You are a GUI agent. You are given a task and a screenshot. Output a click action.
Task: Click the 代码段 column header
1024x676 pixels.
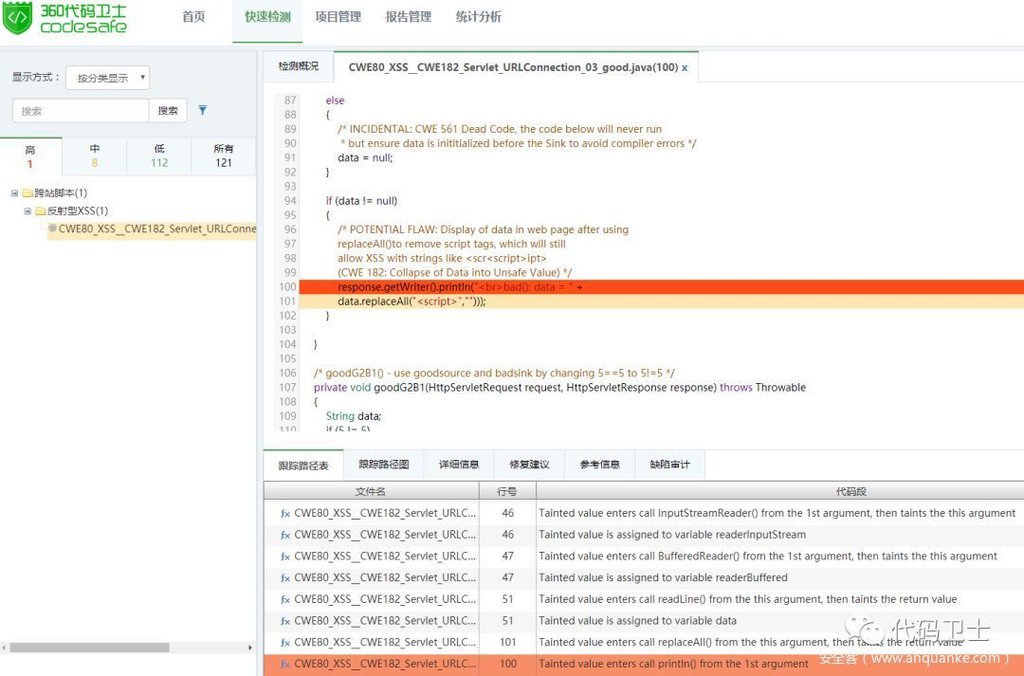click(x=780, y=491)
